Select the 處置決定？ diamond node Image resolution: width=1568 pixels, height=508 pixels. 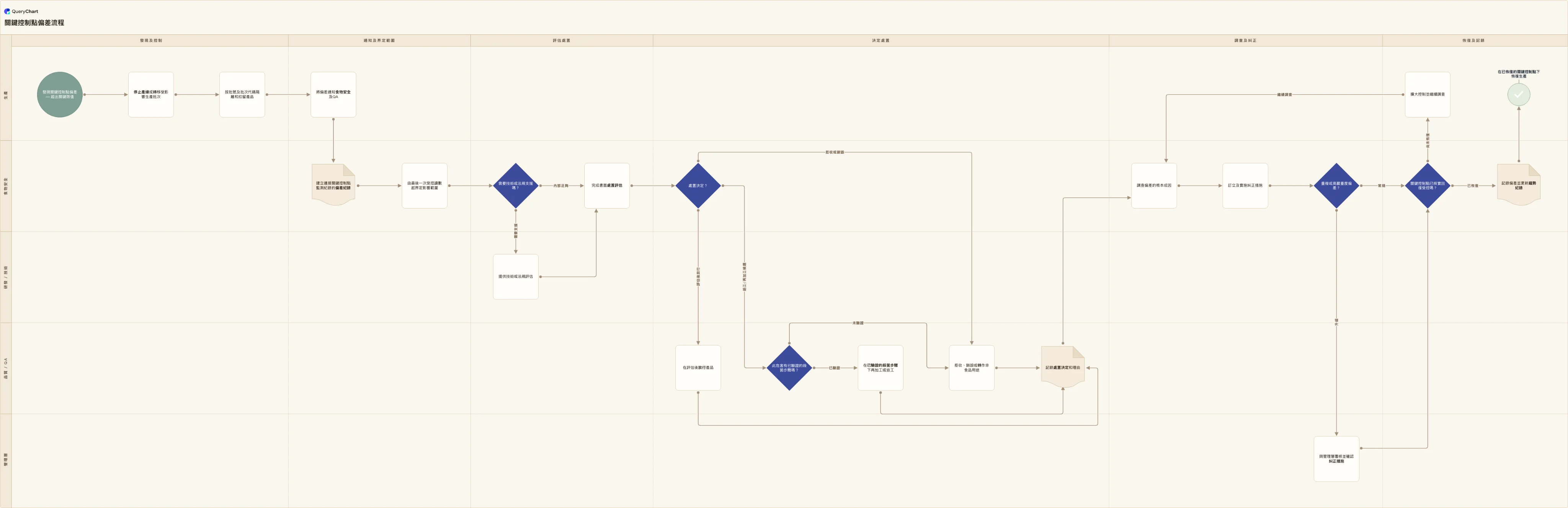pyautogui.click(x=697, y=186)
